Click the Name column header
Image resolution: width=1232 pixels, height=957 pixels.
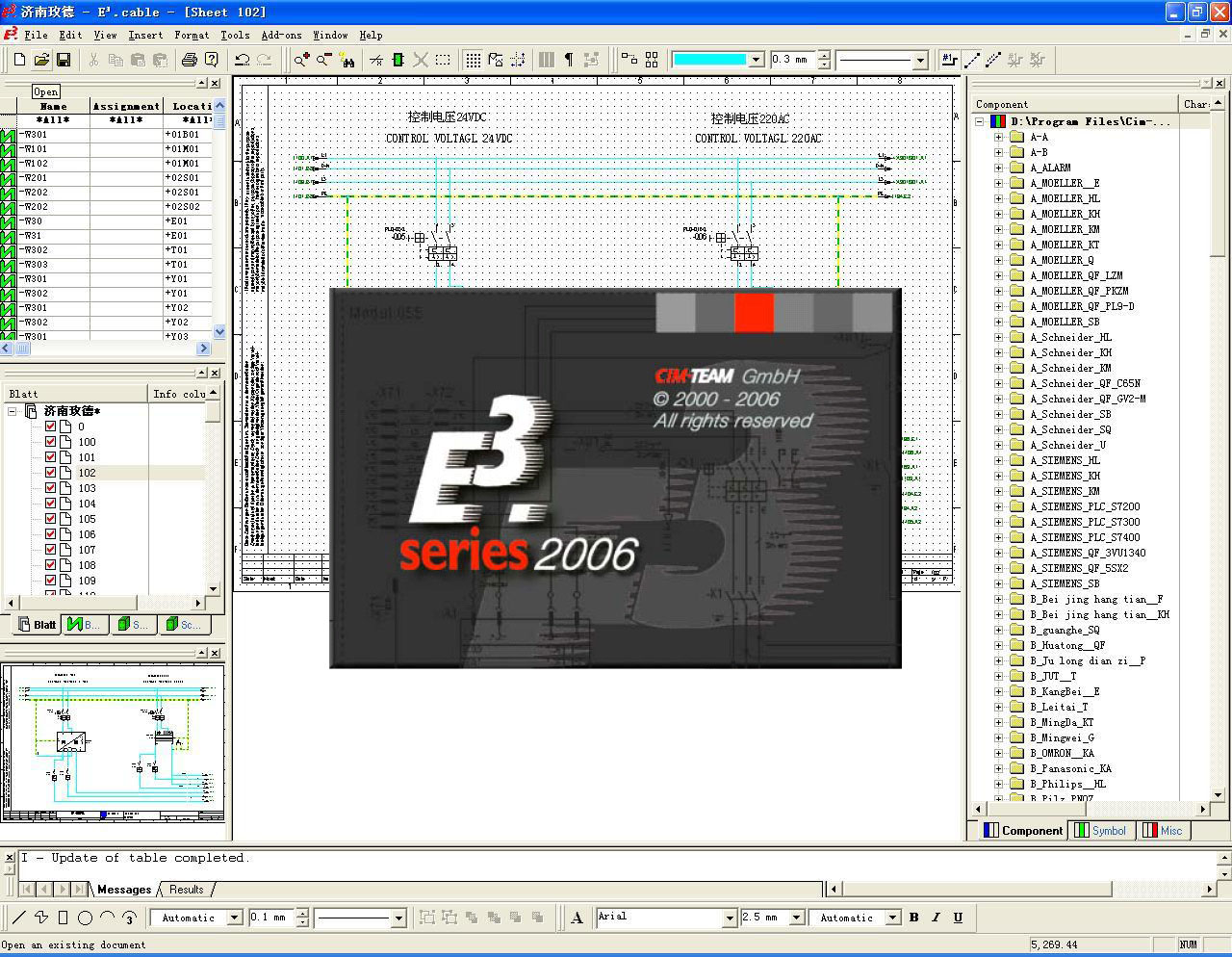pos(53,106)
